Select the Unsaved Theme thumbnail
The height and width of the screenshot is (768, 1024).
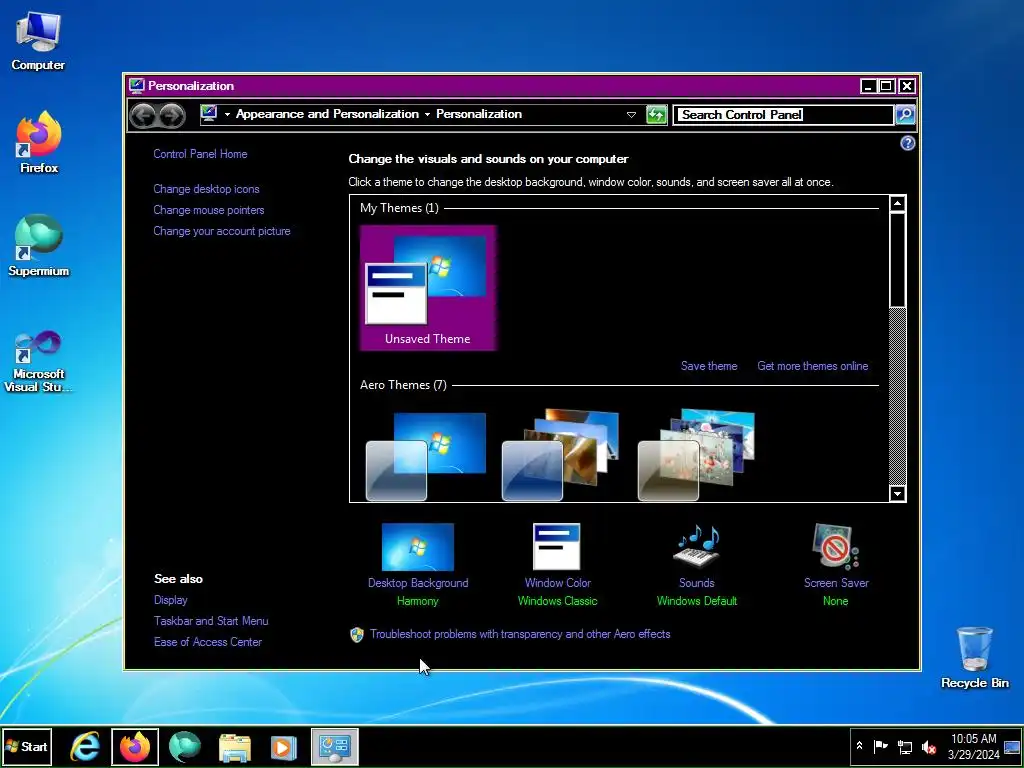(x=428, y=288)
